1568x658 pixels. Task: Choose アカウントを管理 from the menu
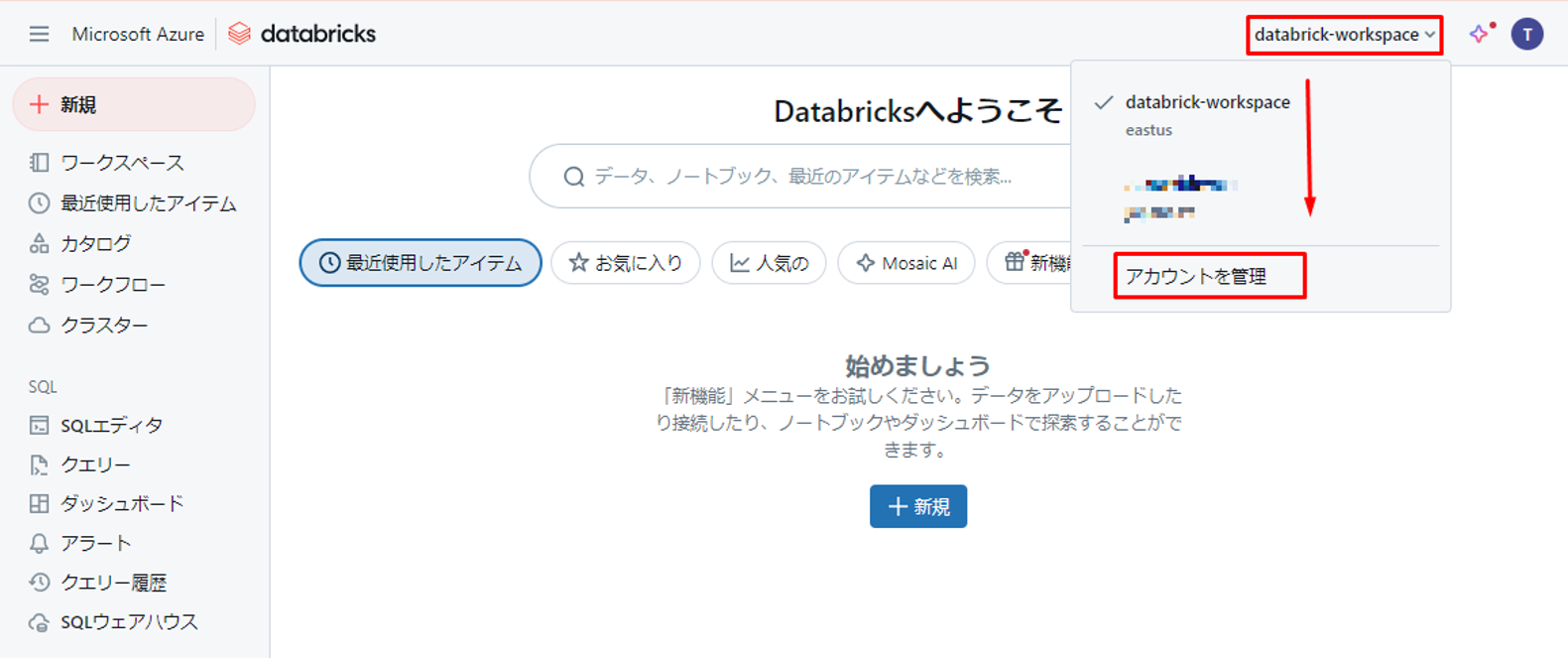1196,276
